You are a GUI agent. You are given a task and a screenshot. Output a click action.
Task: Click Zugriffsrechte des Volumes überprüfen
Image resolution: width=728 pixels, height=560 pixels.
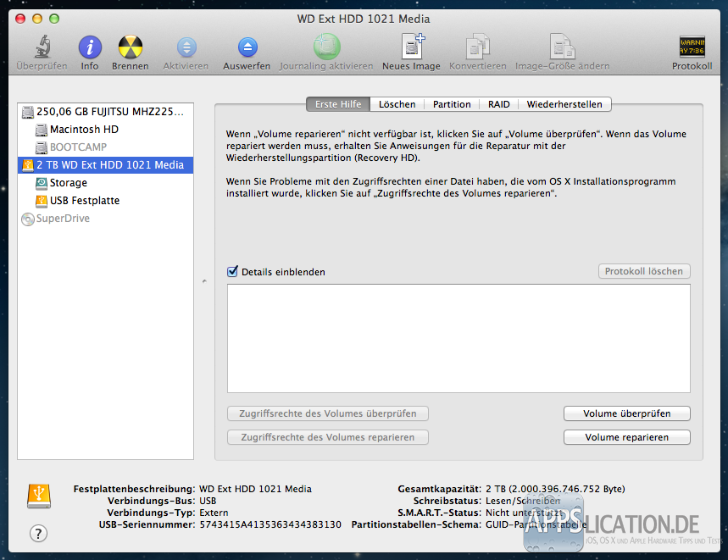pos(328,413)
